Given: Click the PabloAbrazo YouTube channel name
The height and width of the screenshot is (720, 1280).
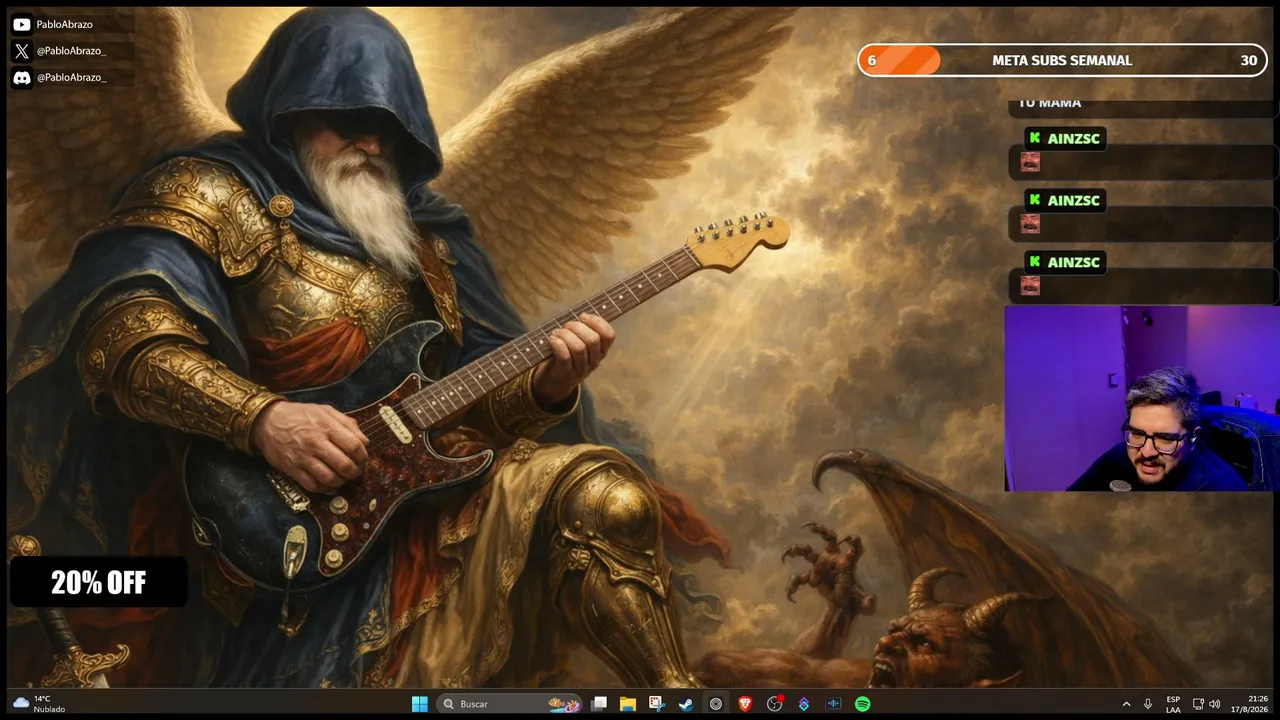Looking at the screenshot, I should (x=65, y=24).
